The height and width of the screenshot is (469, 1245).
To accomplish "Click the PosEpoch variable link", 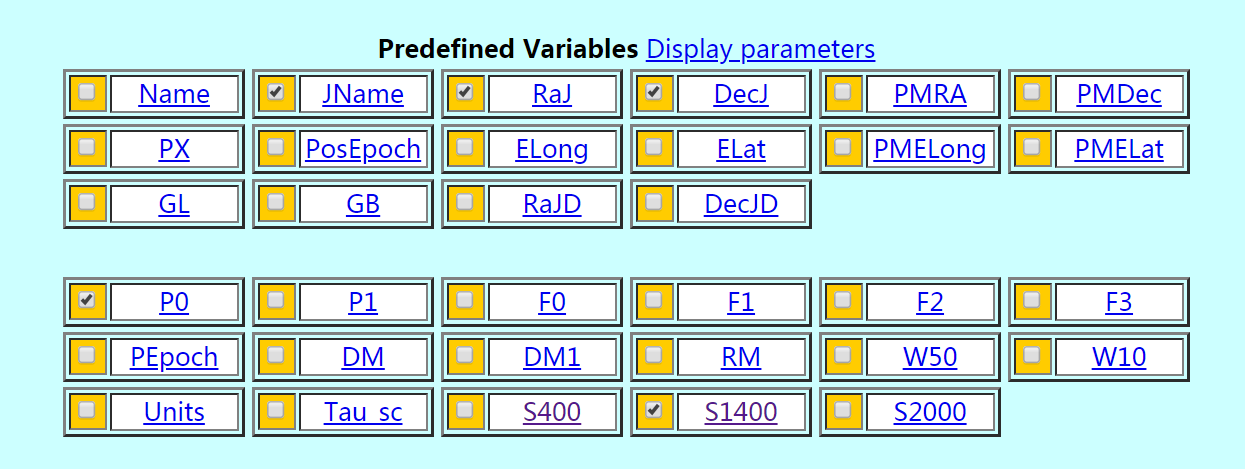I will coord(363,150).
